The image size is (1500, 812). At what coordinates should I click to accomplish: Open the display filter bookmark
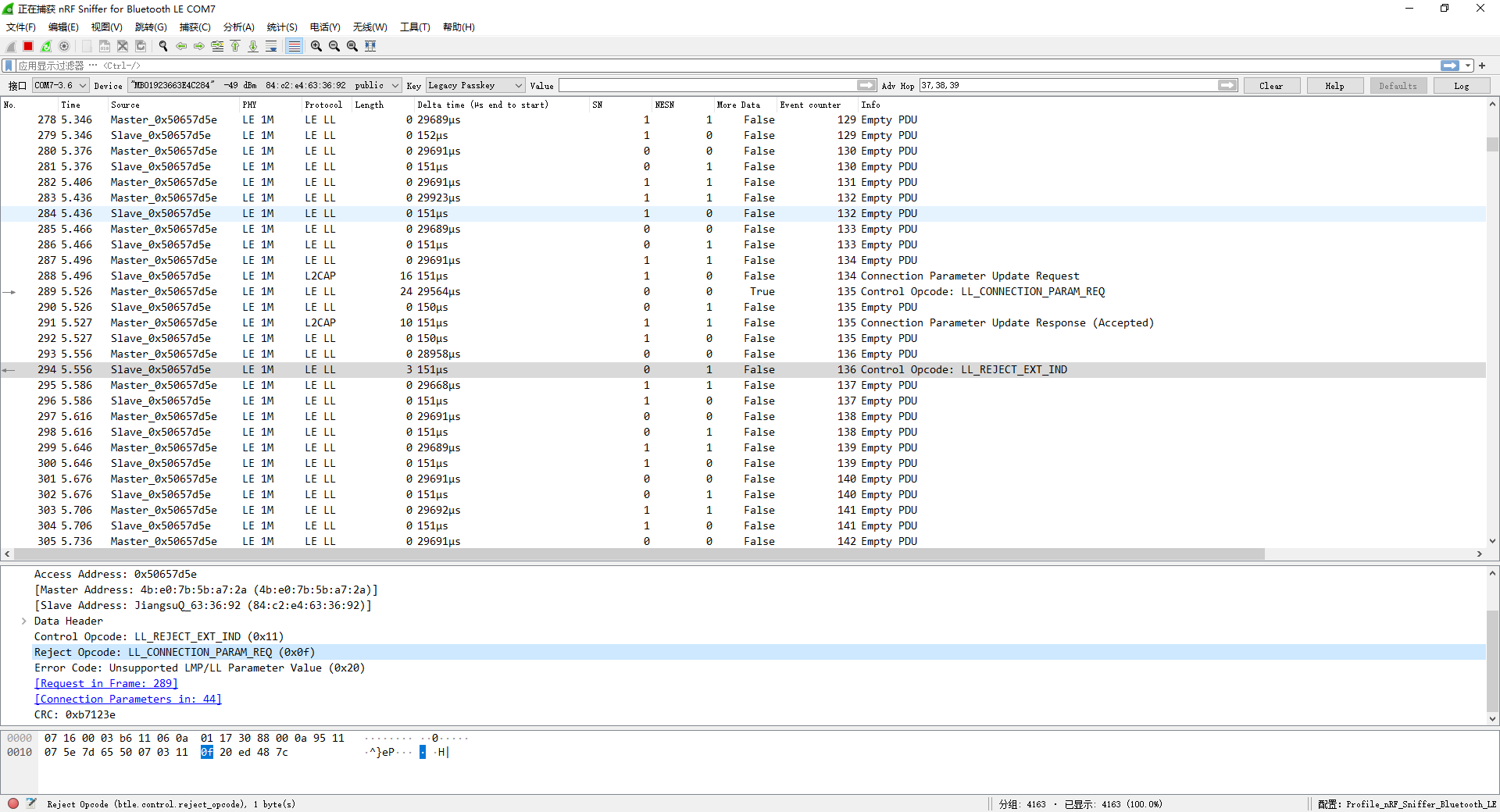(9, 66)
